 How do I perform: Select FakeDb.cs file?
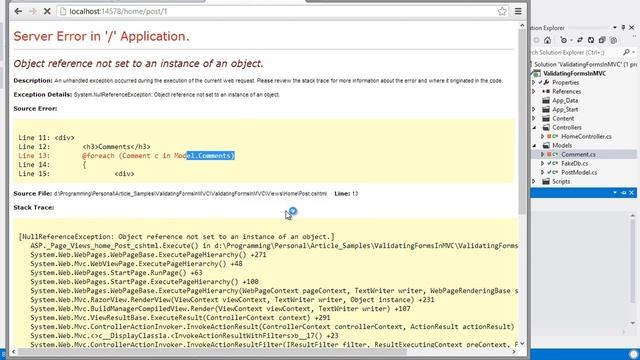575,163
